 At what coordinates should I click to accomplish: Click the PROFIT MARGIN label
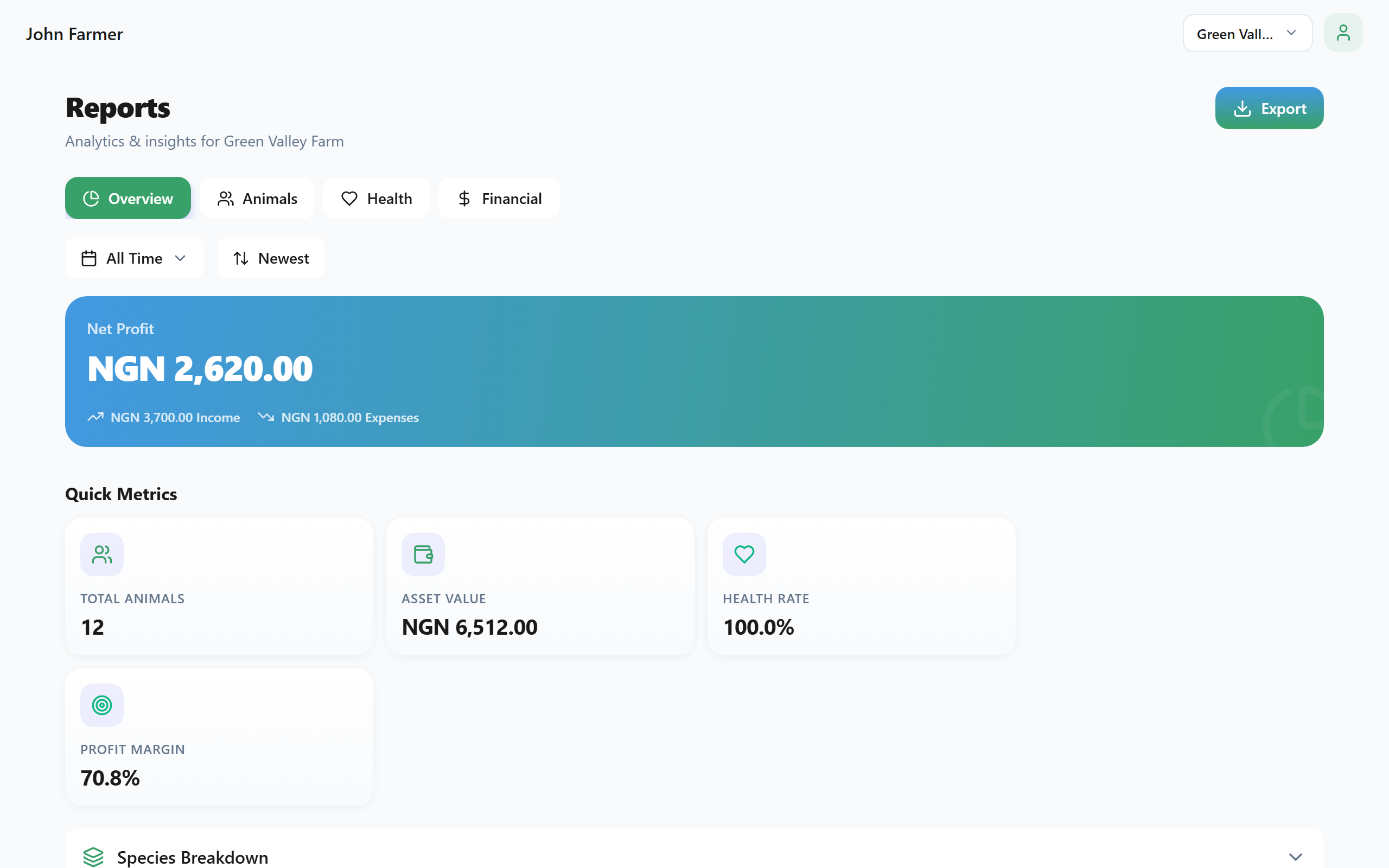coord(132,750)
